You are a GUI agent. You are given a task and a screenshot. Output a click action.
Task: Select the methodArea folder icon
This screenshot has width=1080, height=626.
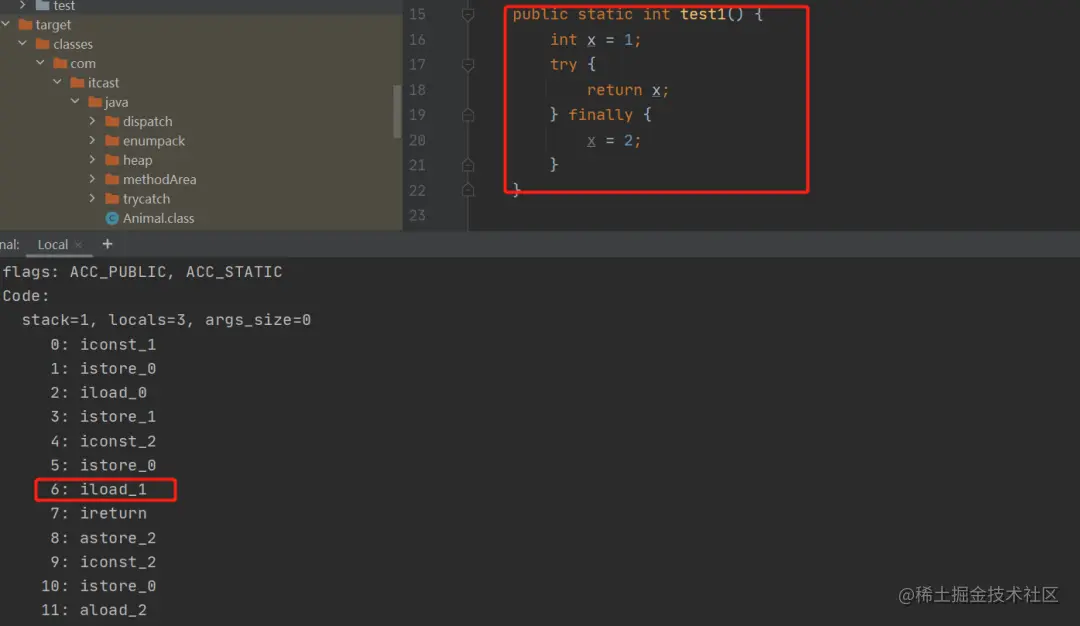tap(112, 179)
